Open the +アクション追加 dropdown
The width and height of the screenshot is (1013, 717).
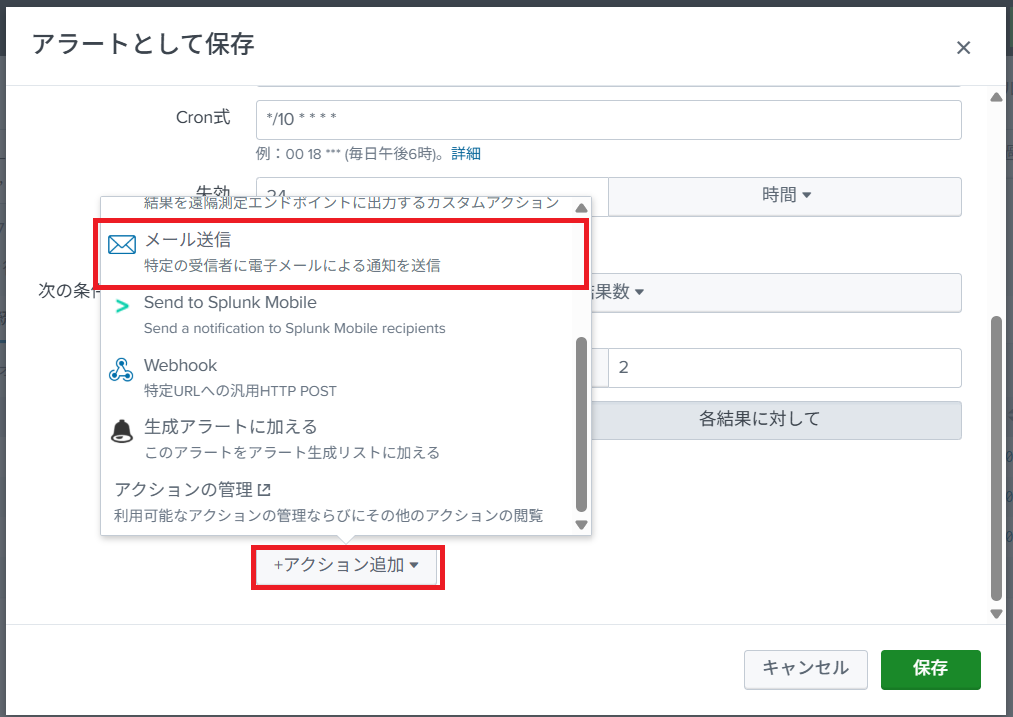pyautogui.click(x=347, y=566)
